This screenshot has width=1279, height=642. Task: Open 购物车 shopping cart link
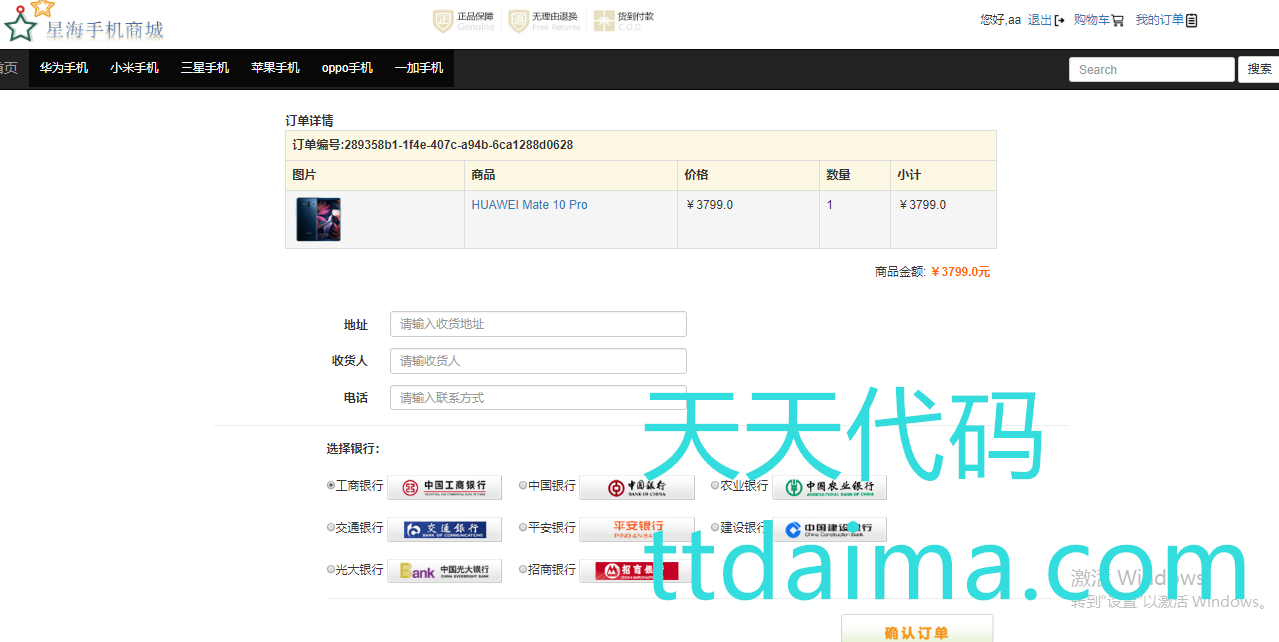coord(1097,20)
